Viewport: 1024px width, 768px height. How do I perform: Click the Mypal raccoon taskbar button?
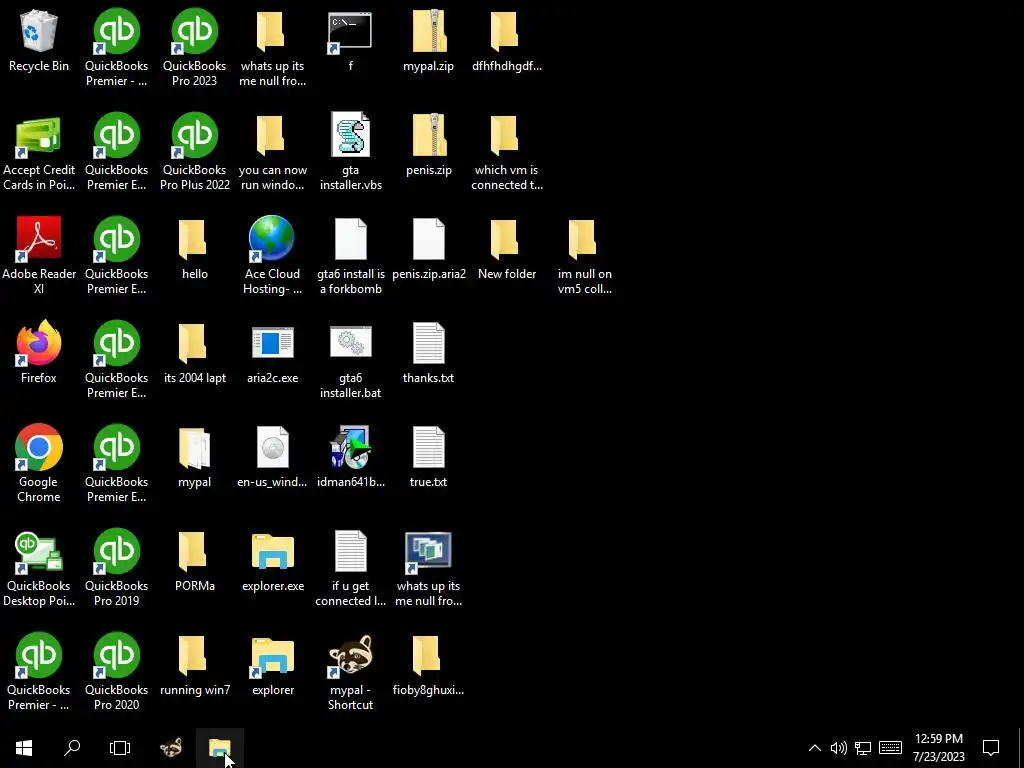171,748
